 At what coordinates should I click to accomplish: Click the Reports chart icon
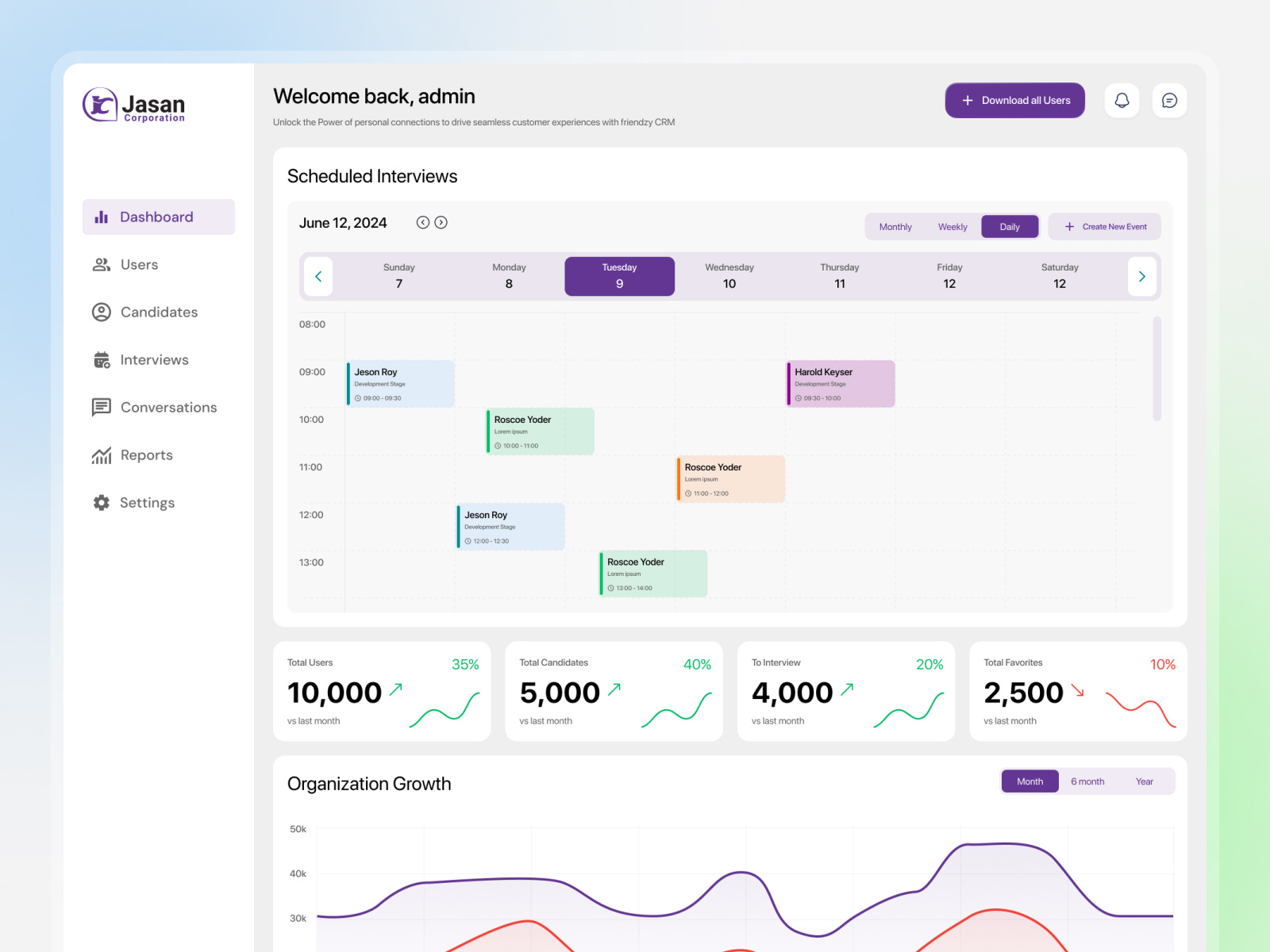click(102, 455)
